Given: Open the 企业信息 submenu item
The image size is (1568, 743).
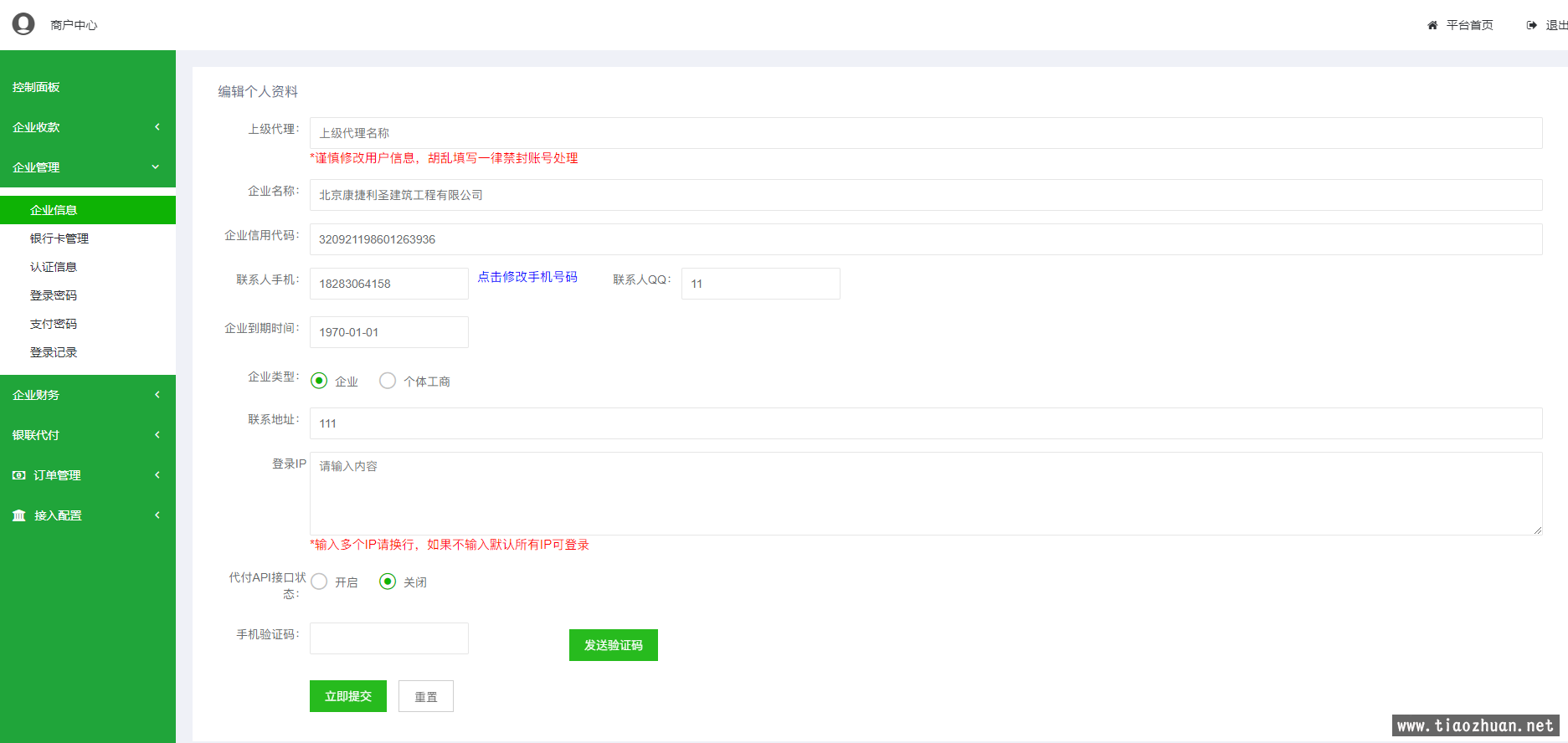Looking at the screenshot, I should coord(88,210).
